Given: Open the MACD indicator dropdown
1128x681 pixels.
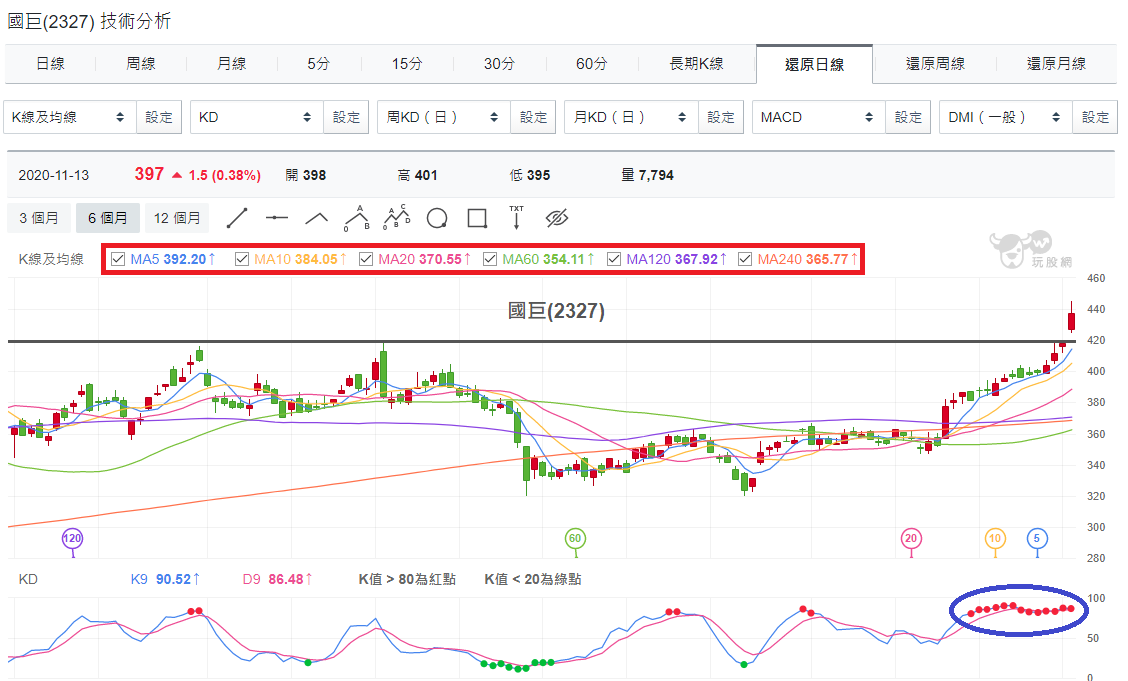Looking at the screenshot, I should 819,117.
